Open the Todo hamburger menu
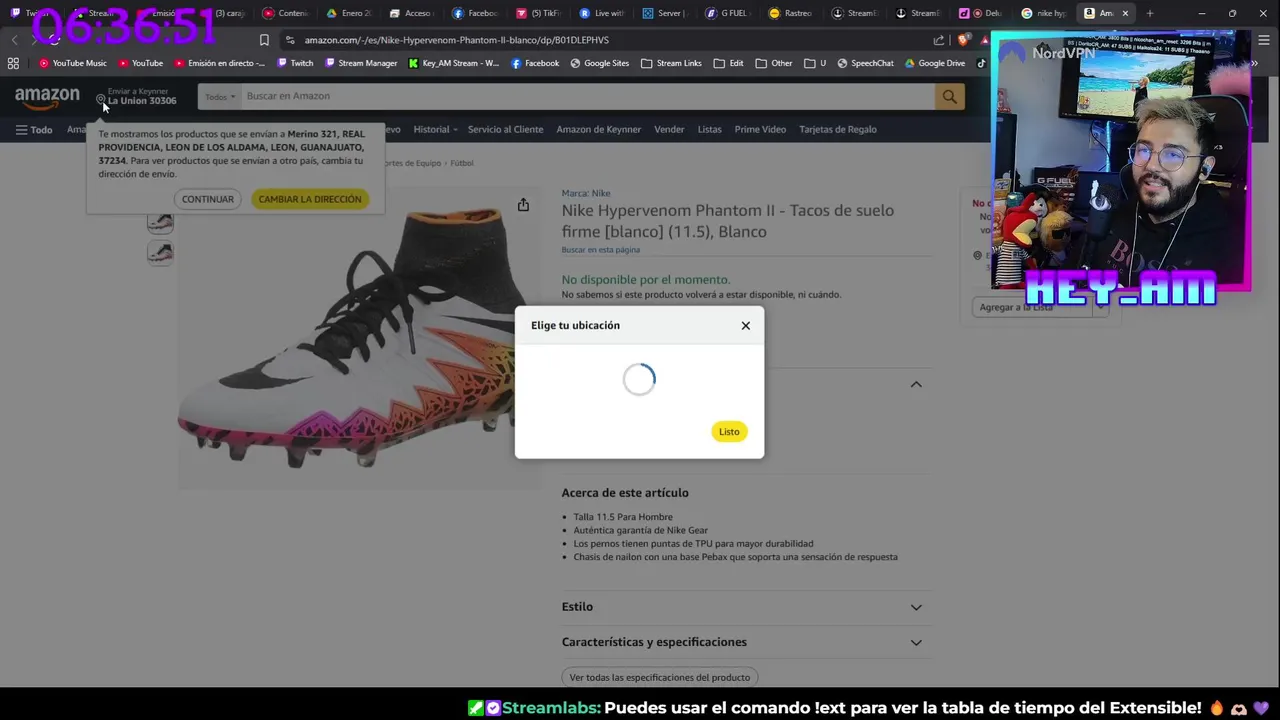 tap(34, 130)
